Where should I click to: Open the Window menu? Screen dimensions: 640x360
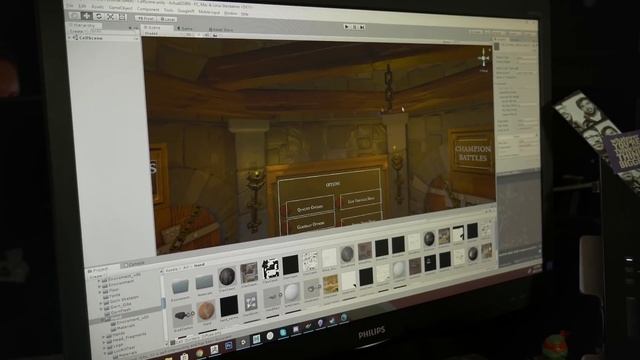click(x=231, y=13)
